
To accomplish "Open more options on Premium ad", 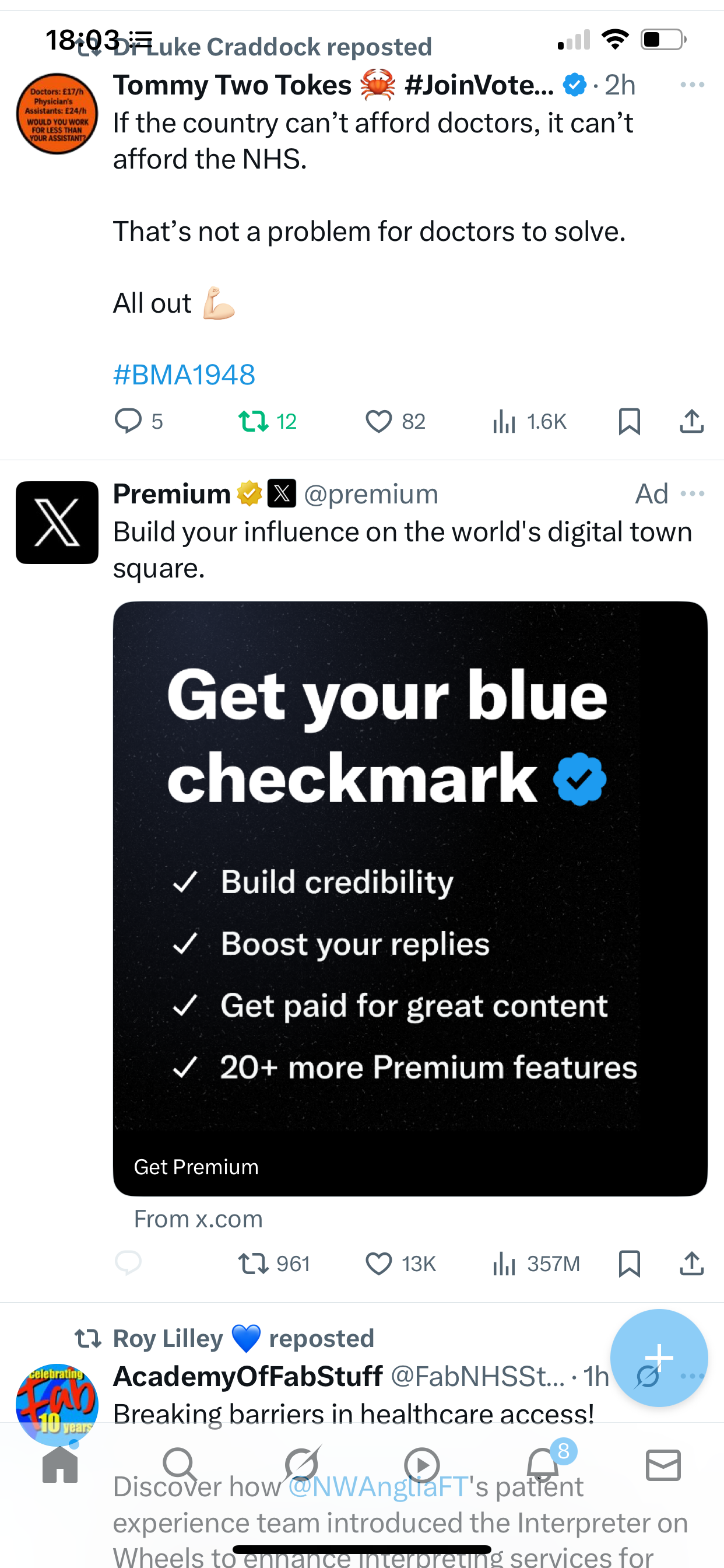I will [693, 494].
